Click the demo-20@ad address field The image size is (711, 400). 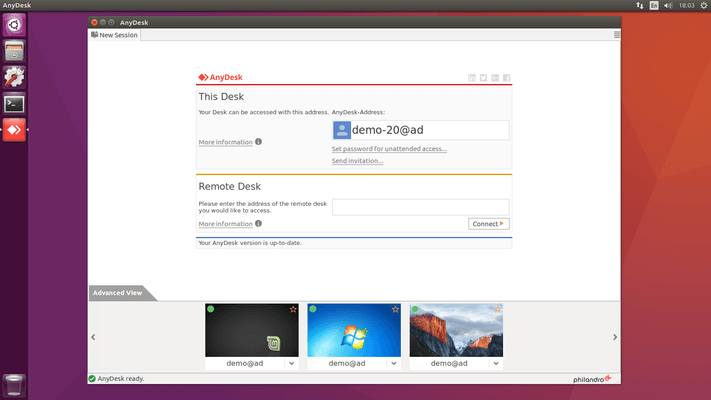click(x=420, y=130)
